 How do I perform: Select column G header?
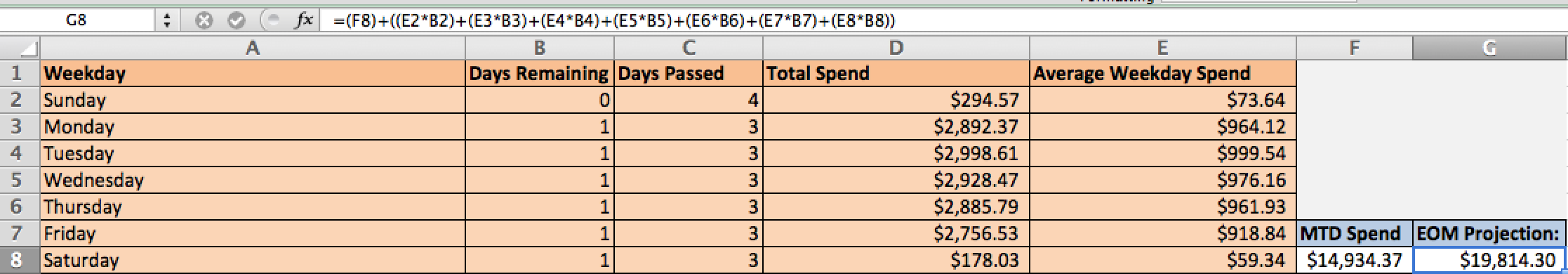(1489, 48)
